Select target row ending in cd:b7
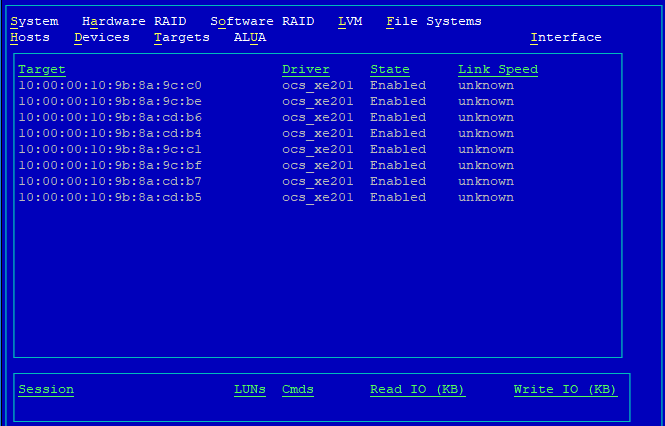665x426 pixels. pyautogui.click(x=110, y=181)
